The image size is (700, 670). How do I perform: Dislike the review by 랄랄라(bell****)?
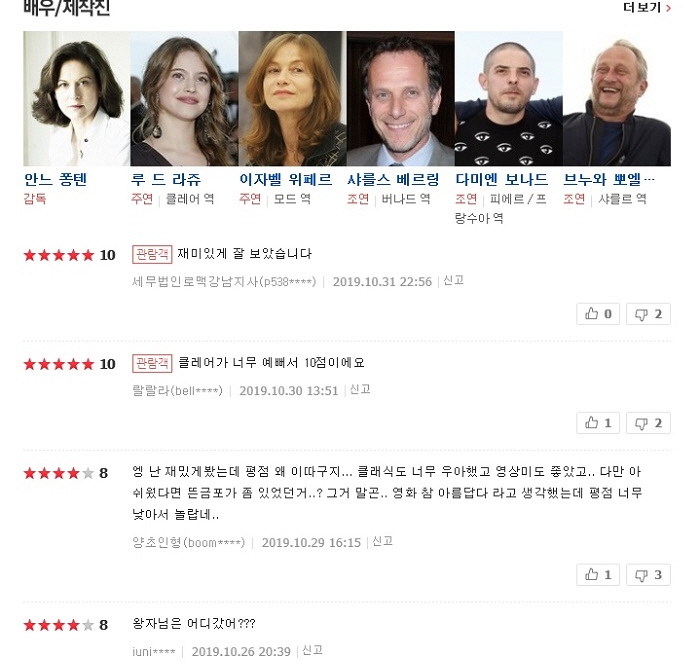click(x=648, y=423)
